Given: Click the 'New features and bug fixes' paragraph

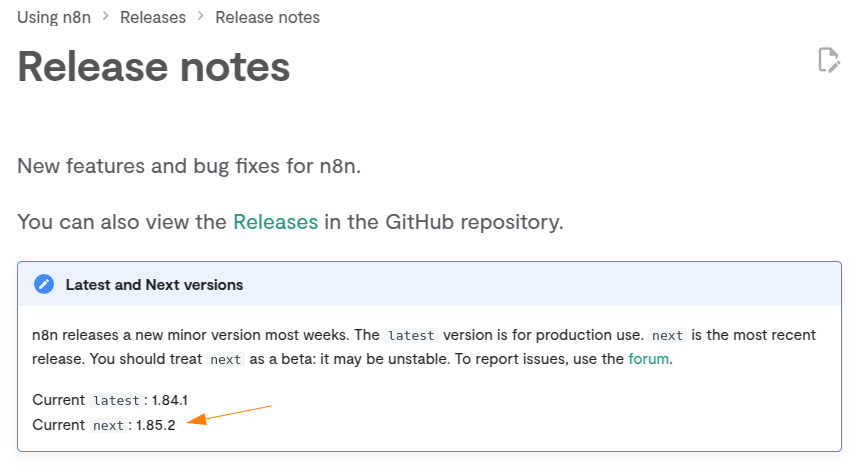Looking at the screenshot, I should click(x=189, y=166).
